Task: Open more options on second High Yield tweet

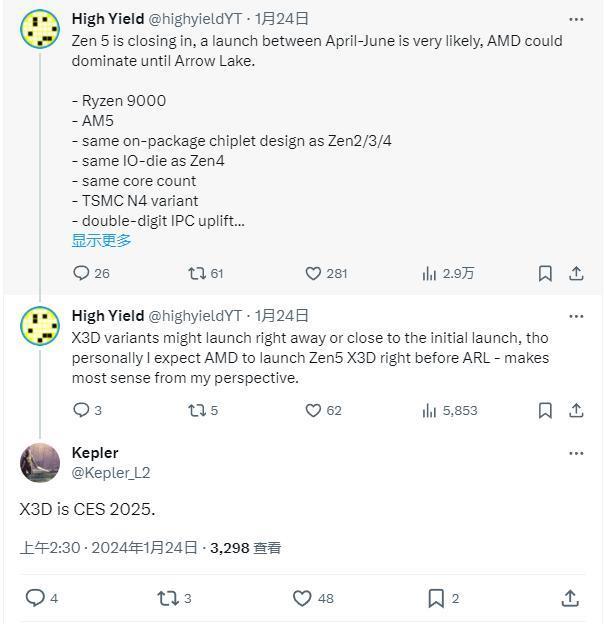Action: point(576,316)
